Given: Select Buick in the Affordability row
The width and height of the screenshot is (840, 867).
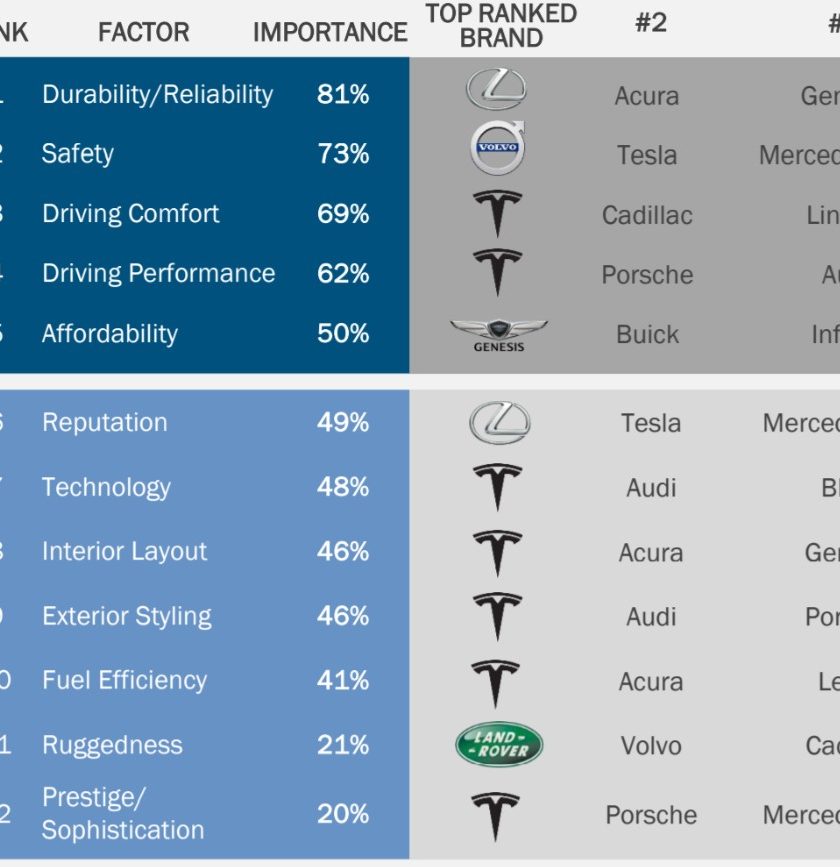Looking at the screenshot, I should click(x=648, y=335).
